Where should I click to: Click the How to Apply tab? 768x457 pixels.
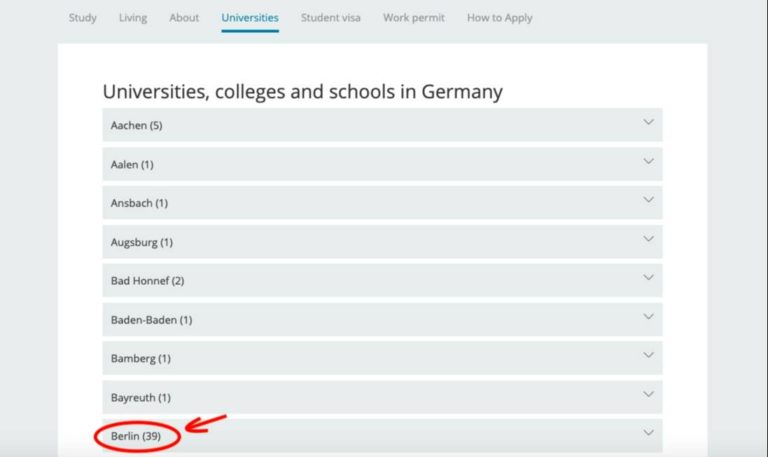pyautogui.click(x=499, y=18)
